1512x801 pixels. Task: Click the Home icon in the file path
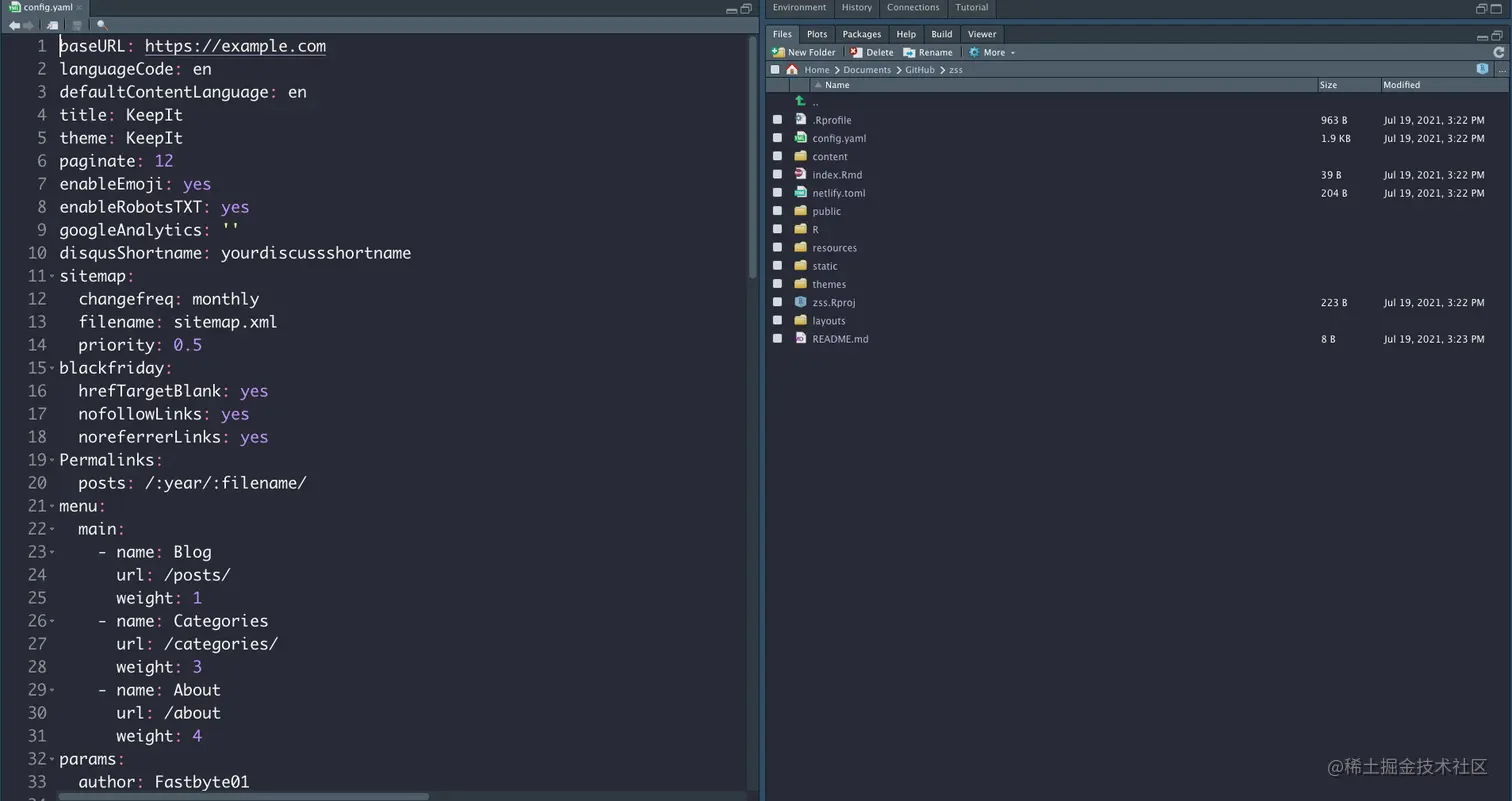(794, 69)
